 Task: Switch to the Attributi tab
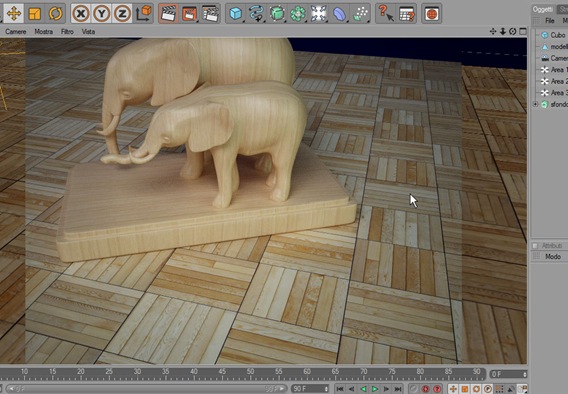click(551, 246)
